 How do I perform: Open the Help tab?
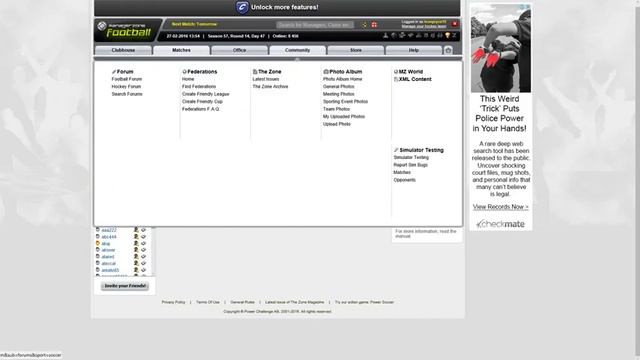[413, 50]
